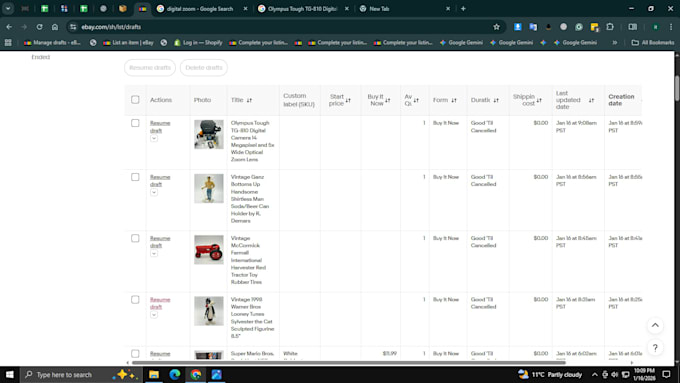Open List an item eBay bookmark
Screen dimensions: 680x383
(x=128, y=43)
